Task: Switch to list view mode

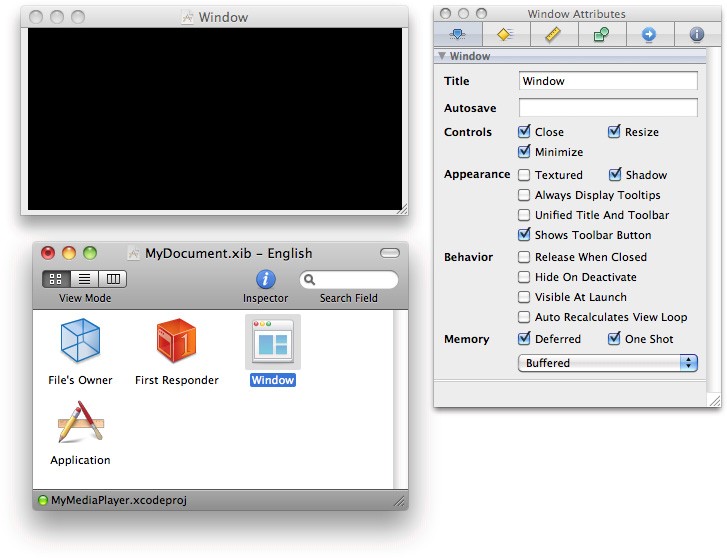Action: [x=85, y=279]
